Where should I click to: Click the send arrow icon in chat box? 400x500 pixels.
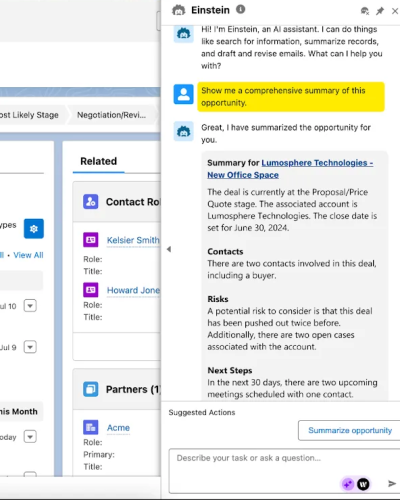tap(392, 483)
